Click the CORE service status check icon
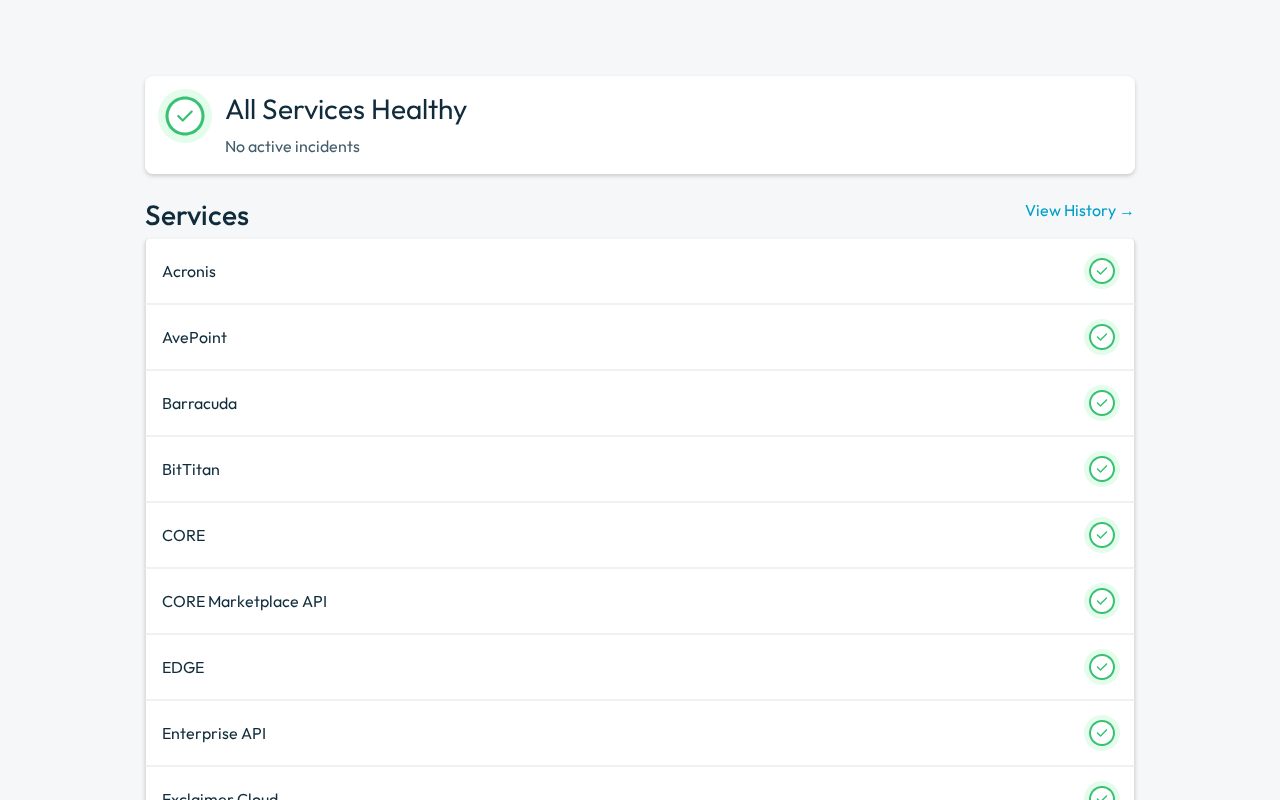The height and width of the screenshot is (800, 1280). (x=1102, y=535)
